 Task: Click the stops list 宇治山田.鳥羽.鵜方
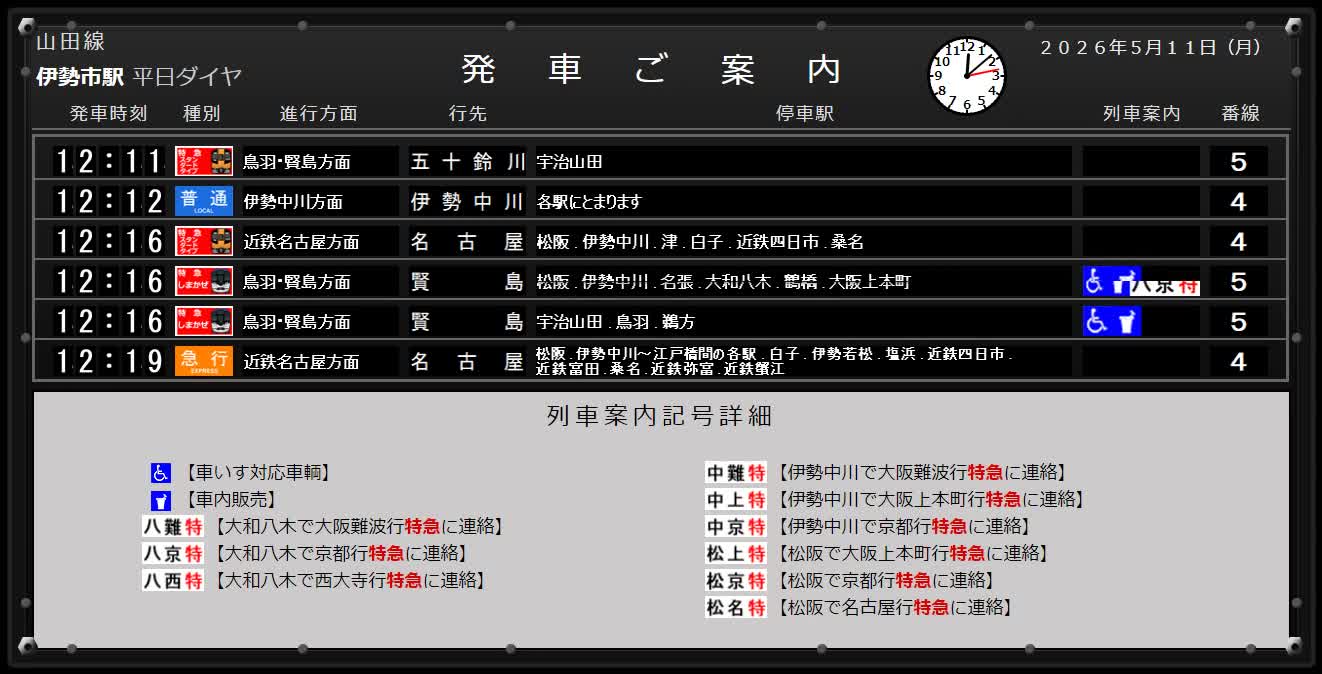click(616, 322)
